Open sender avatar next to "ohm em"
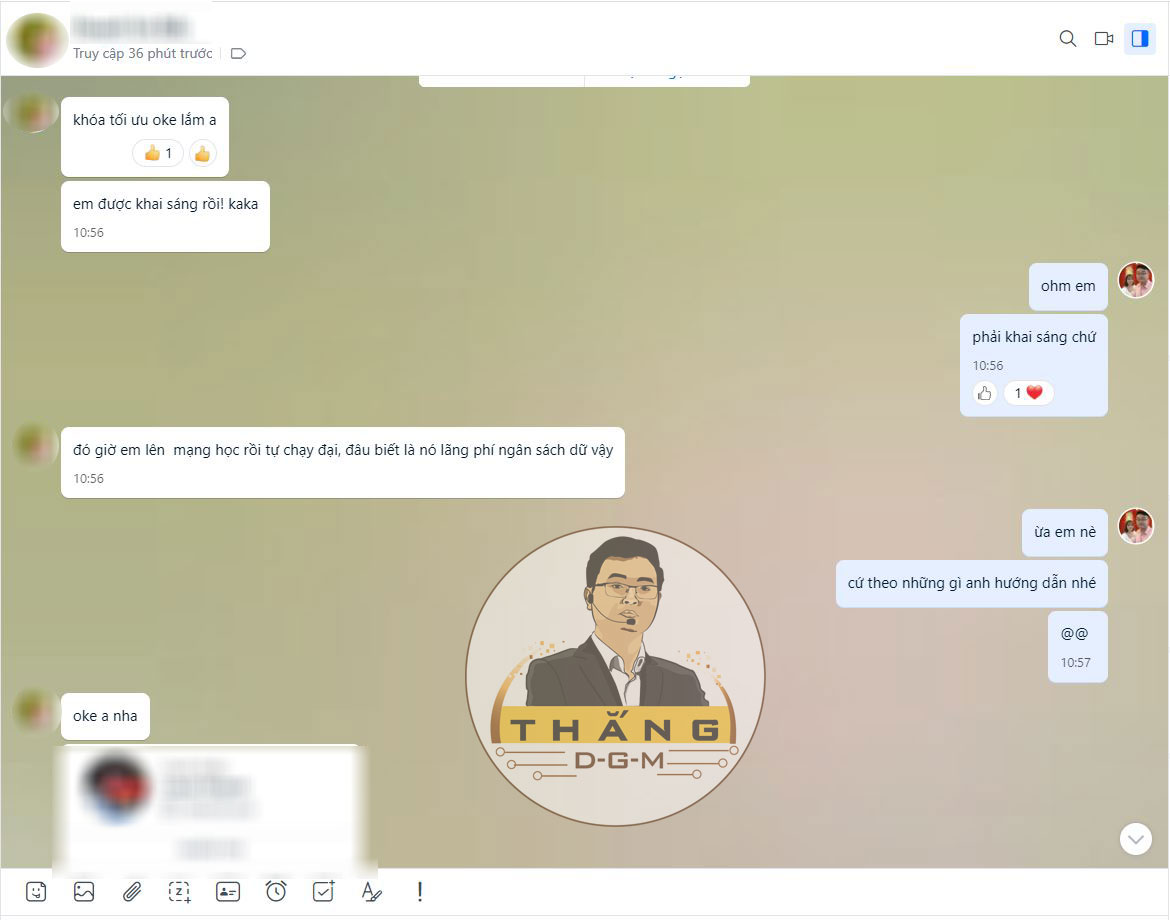The height and width of the screenshot is (920, 1170). click(x=1136, y=281)
